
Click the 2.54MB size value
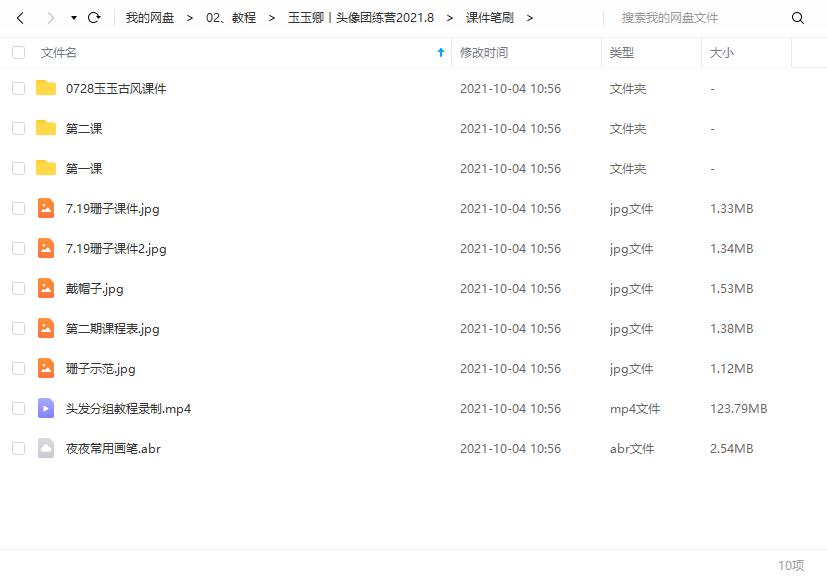pyautogui.click(x=732, y=449)
